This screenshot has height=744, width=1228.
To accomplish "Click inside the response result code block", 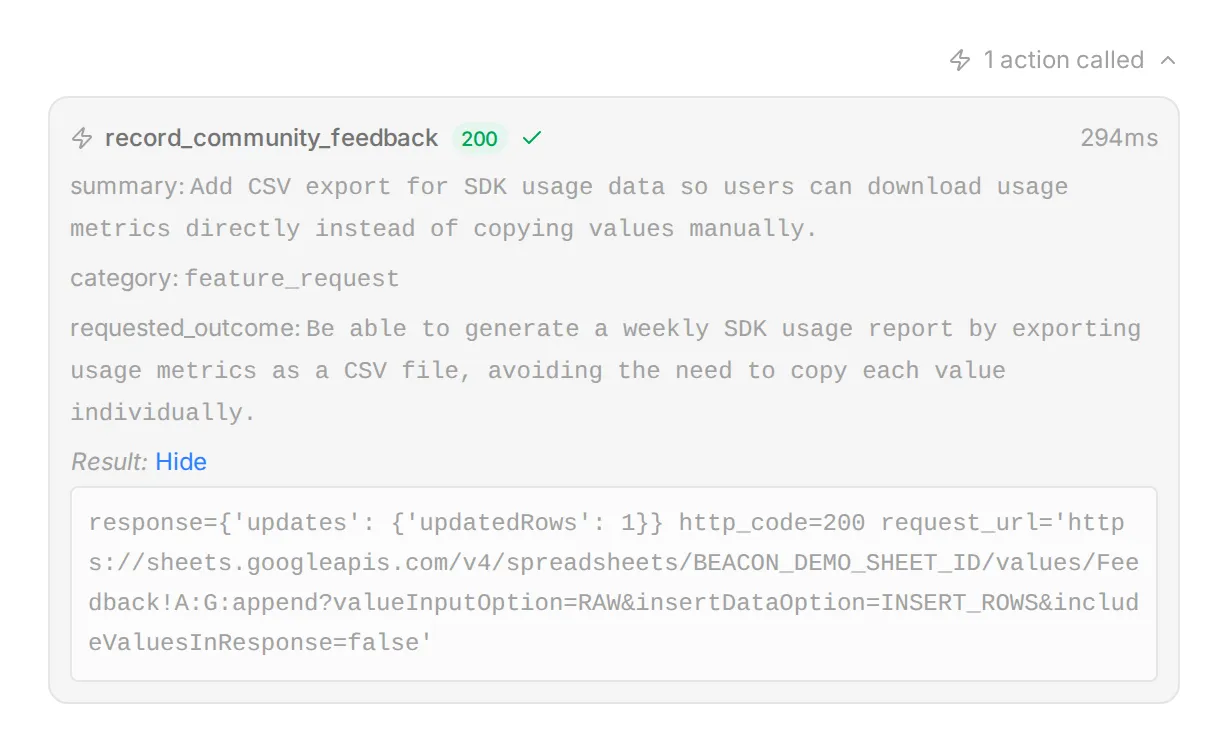I will tap(614, 584).
